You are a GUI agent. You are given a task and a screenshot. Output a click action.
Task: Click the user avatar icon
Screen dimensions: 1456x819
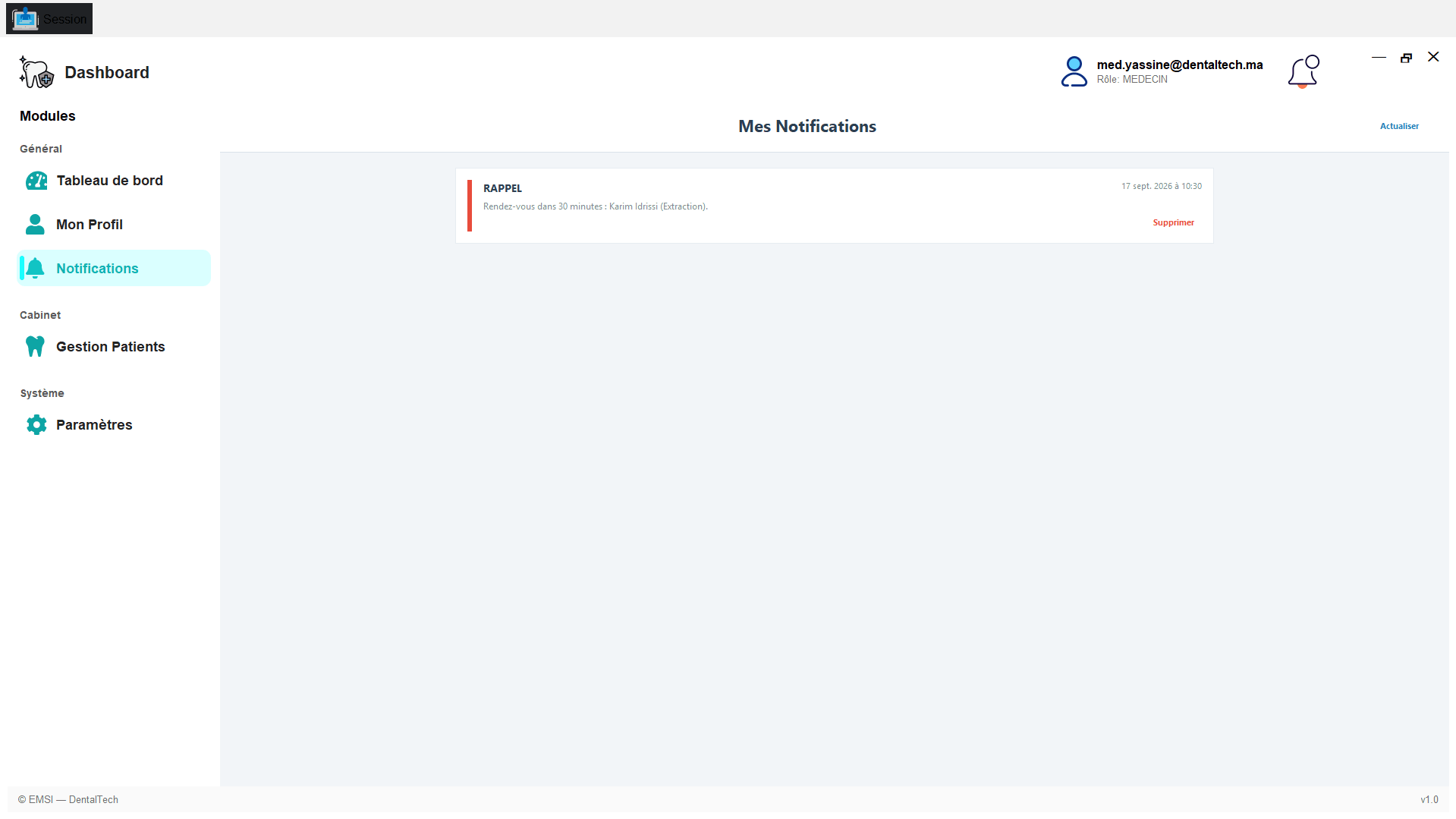point(1074,71)
